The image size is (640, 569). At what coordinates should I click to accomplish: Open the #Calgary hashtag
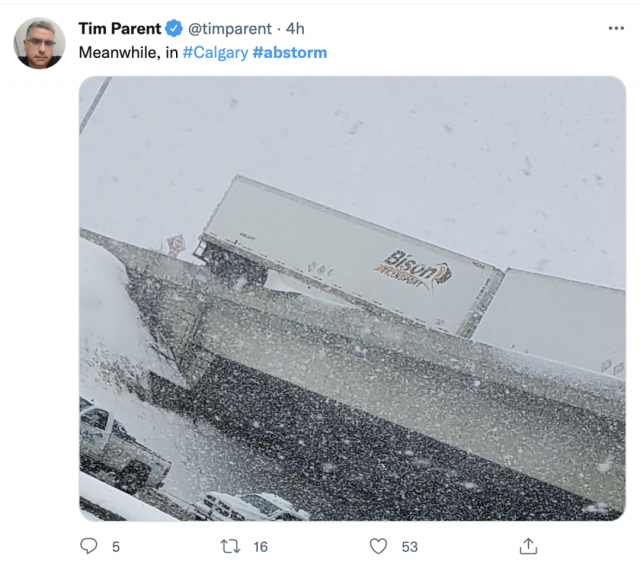point(215,53)
